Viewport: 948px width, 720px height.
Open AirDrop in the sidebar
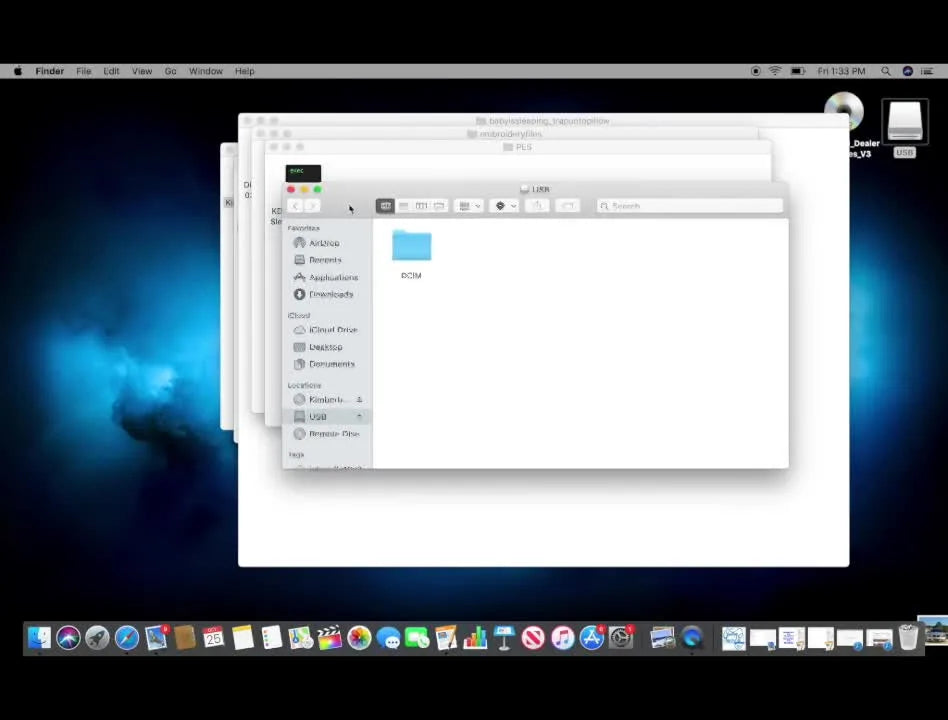pos(325,243)
